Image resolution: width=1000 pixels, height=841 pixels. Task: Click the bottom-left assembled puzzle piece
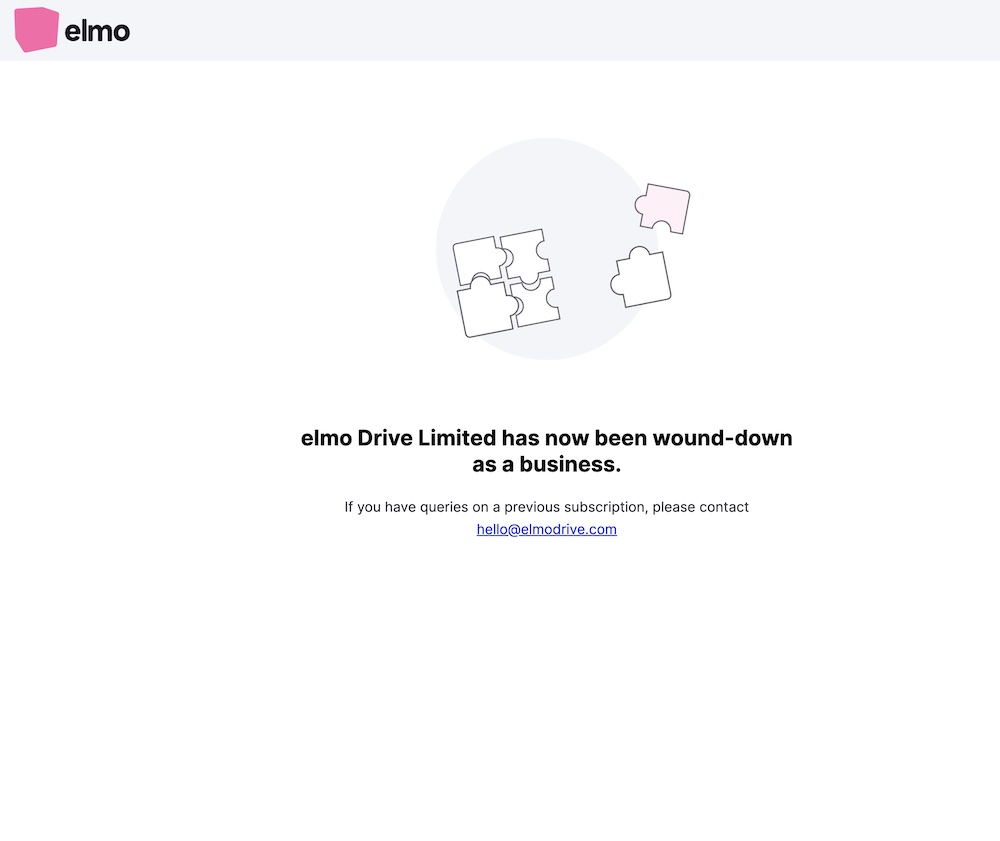point(487,307)
